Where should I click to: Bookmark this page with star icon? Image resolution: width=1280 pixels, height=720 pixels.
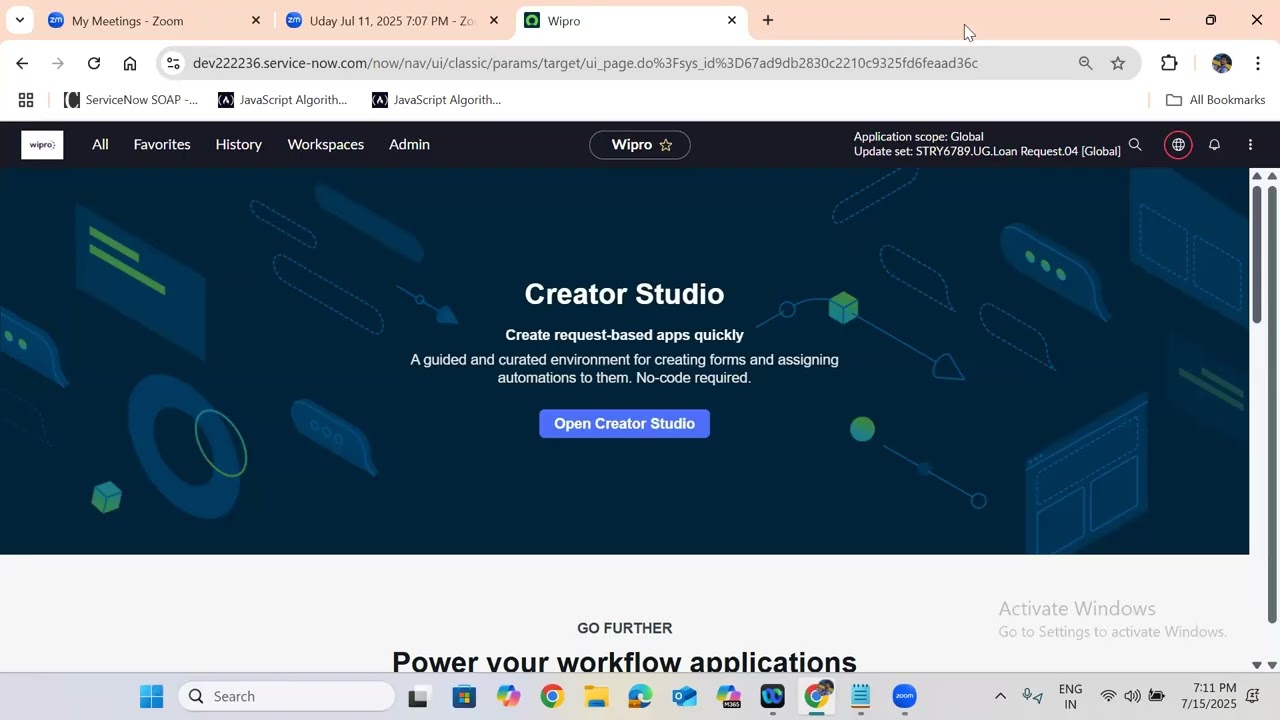[x=1118, y=63]
